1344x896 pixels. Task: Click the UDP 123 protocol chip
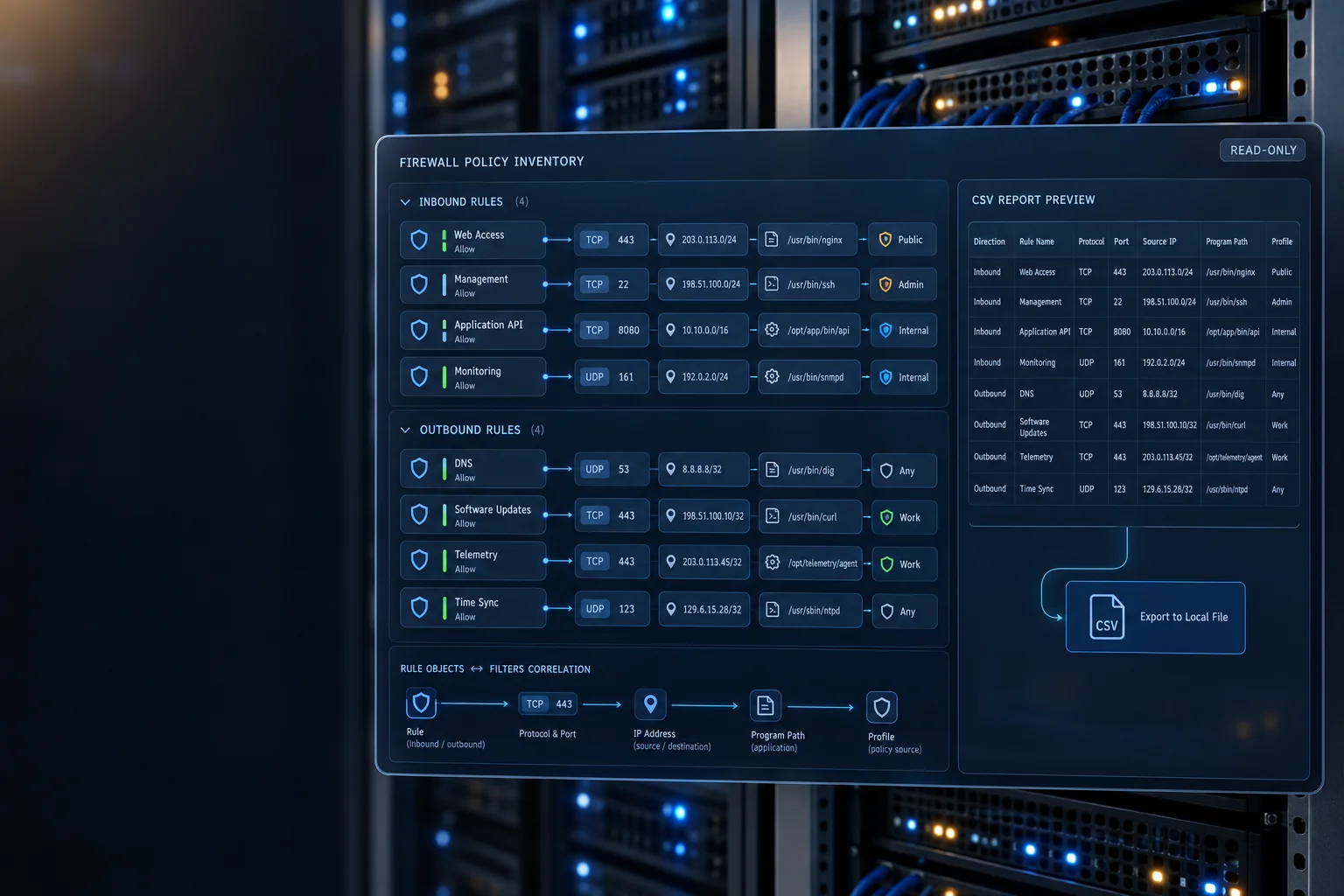click(612, 608)
